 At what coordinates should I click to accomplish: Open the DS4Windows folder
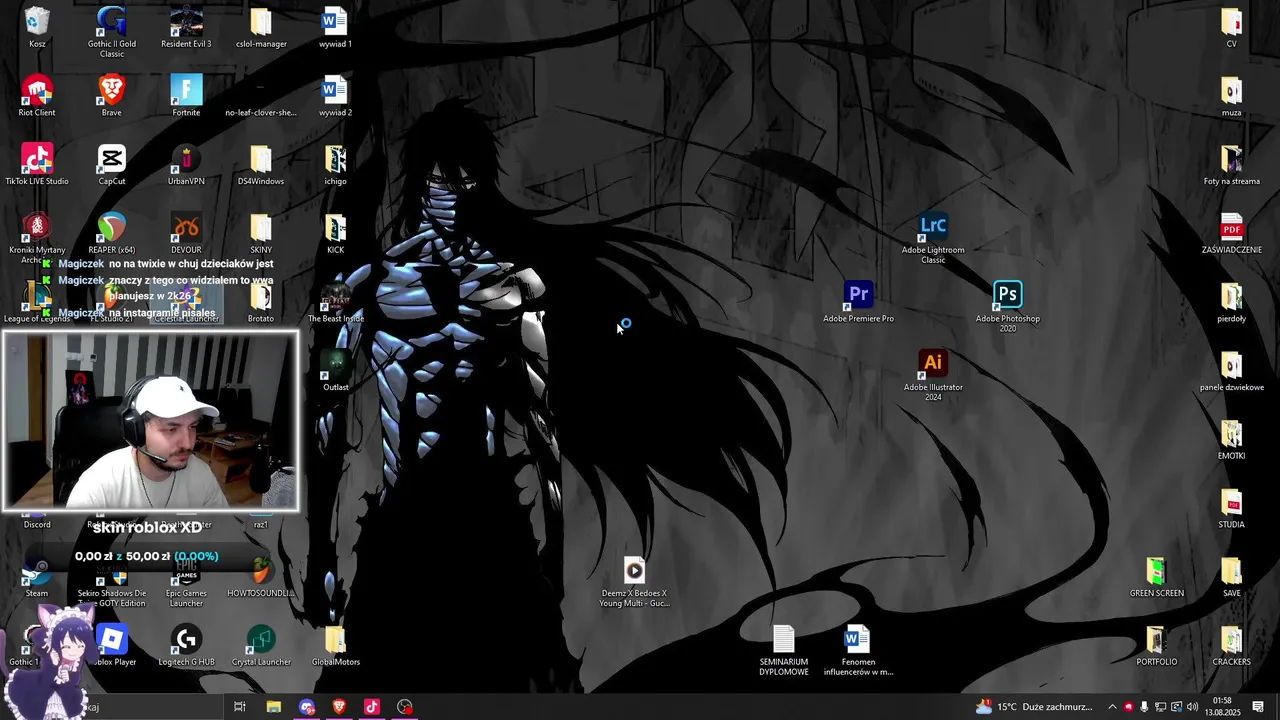[261, 165]
